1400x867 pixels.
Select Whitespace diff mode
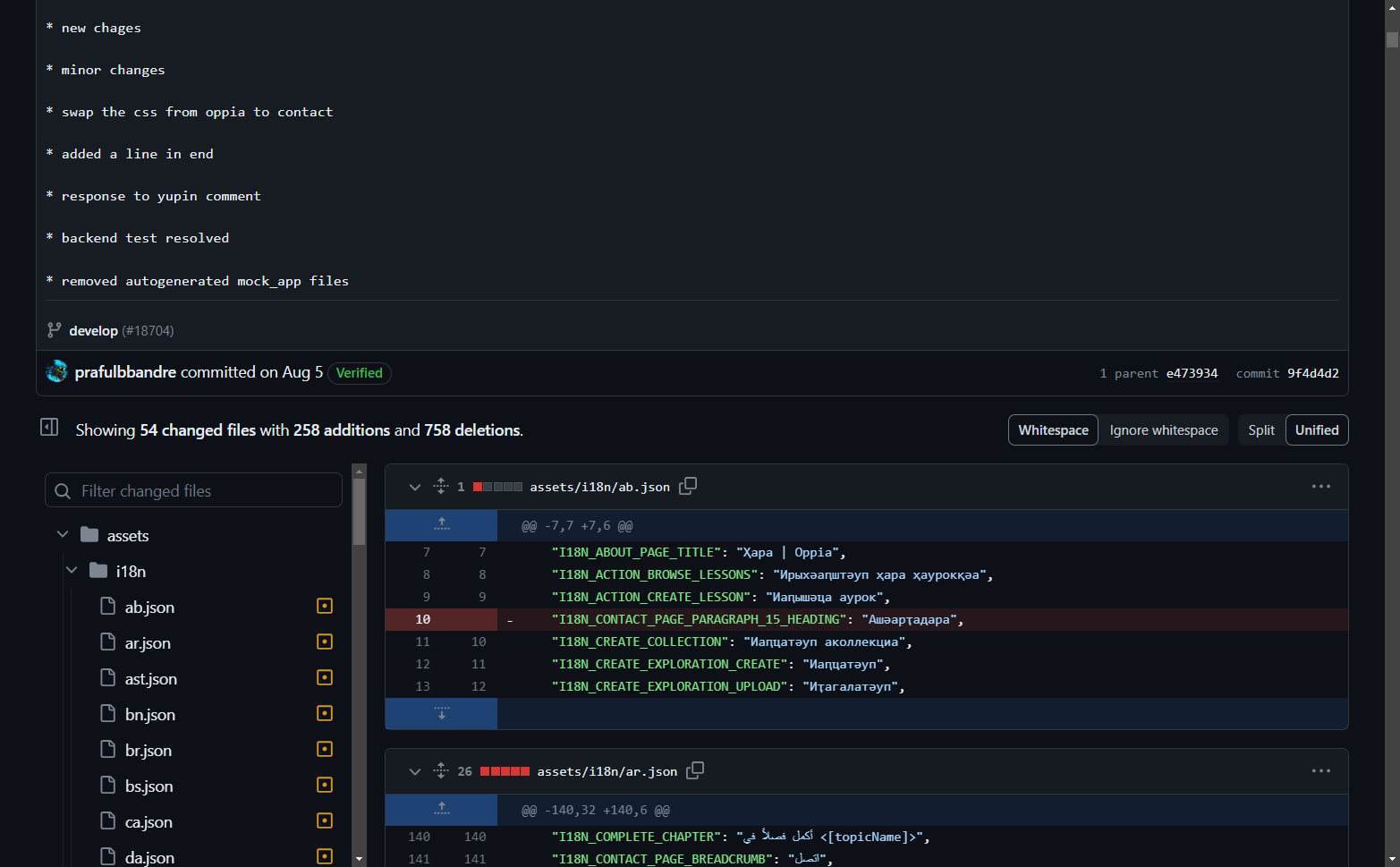click(1053, 430)
